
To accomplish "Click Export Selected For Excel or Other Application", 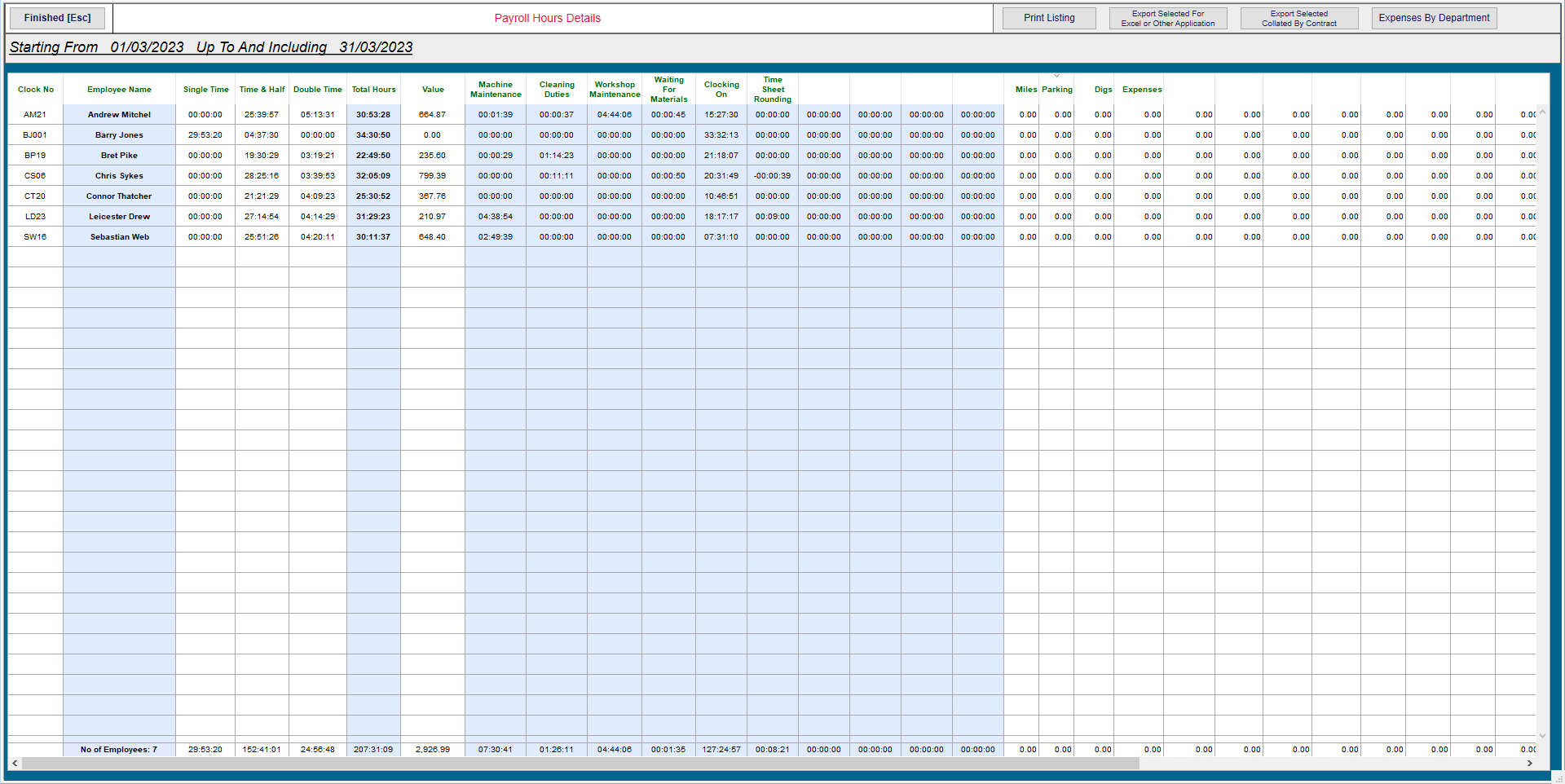I will (x=1167, y=17).
